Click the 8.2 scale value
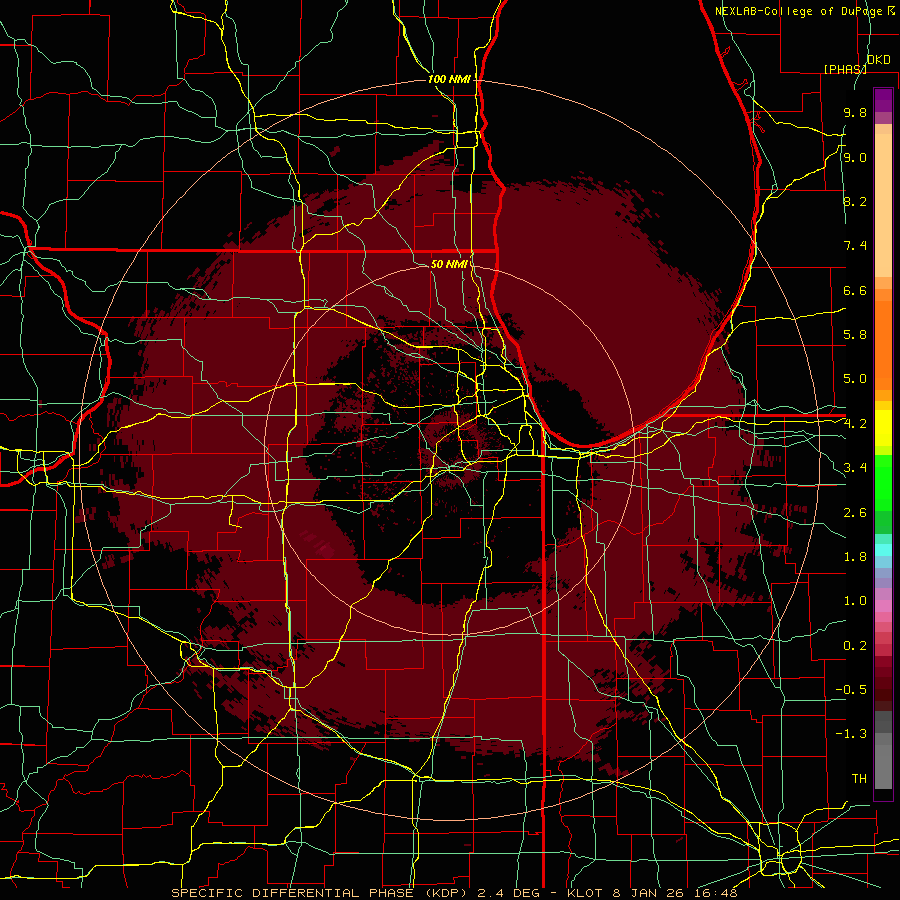Image resolution: width=900 pixels, height=900 pixels. tap(855, 201)
